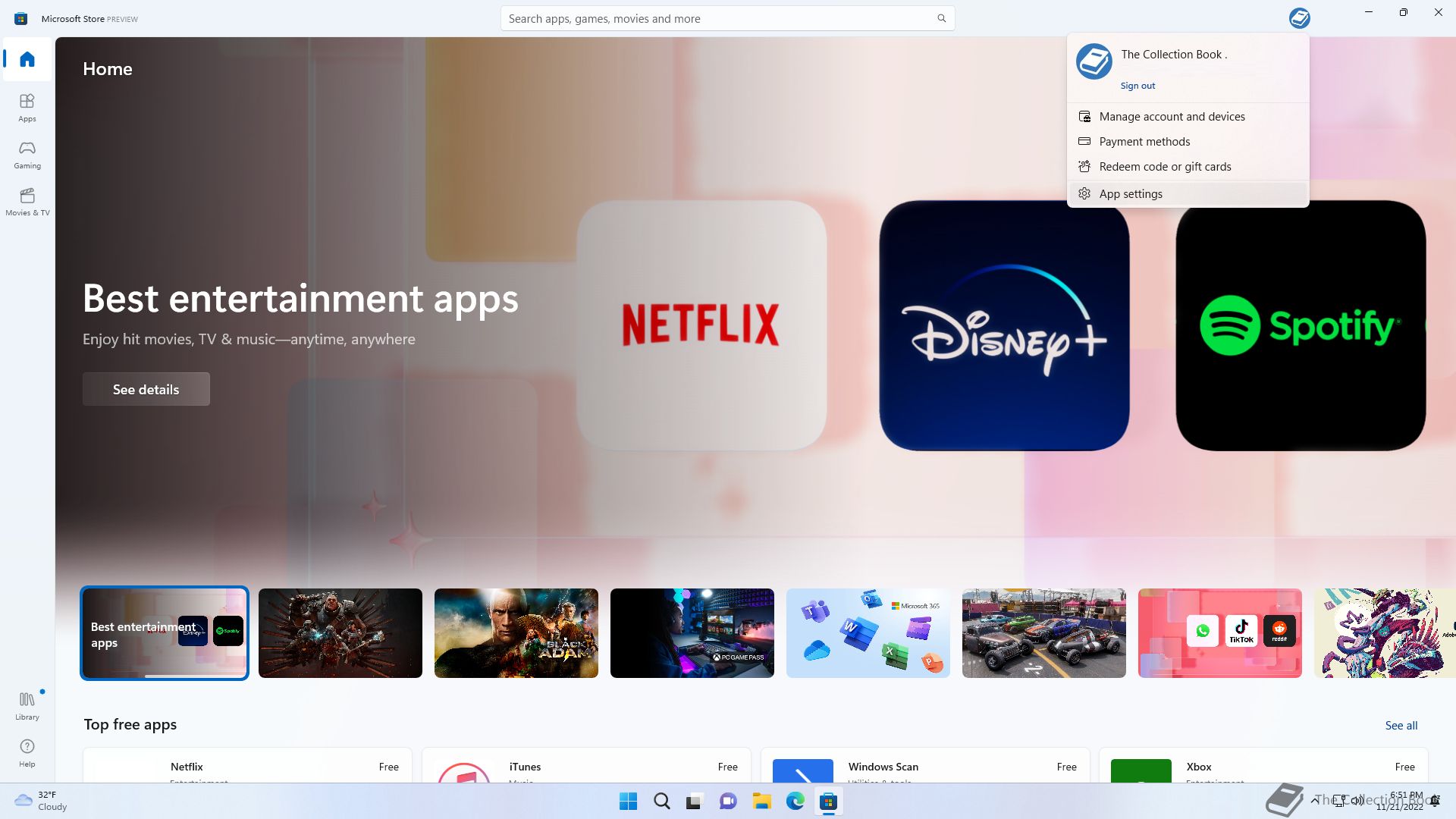
Task: Click the Top free apps heading
Action: coord(130,724)
